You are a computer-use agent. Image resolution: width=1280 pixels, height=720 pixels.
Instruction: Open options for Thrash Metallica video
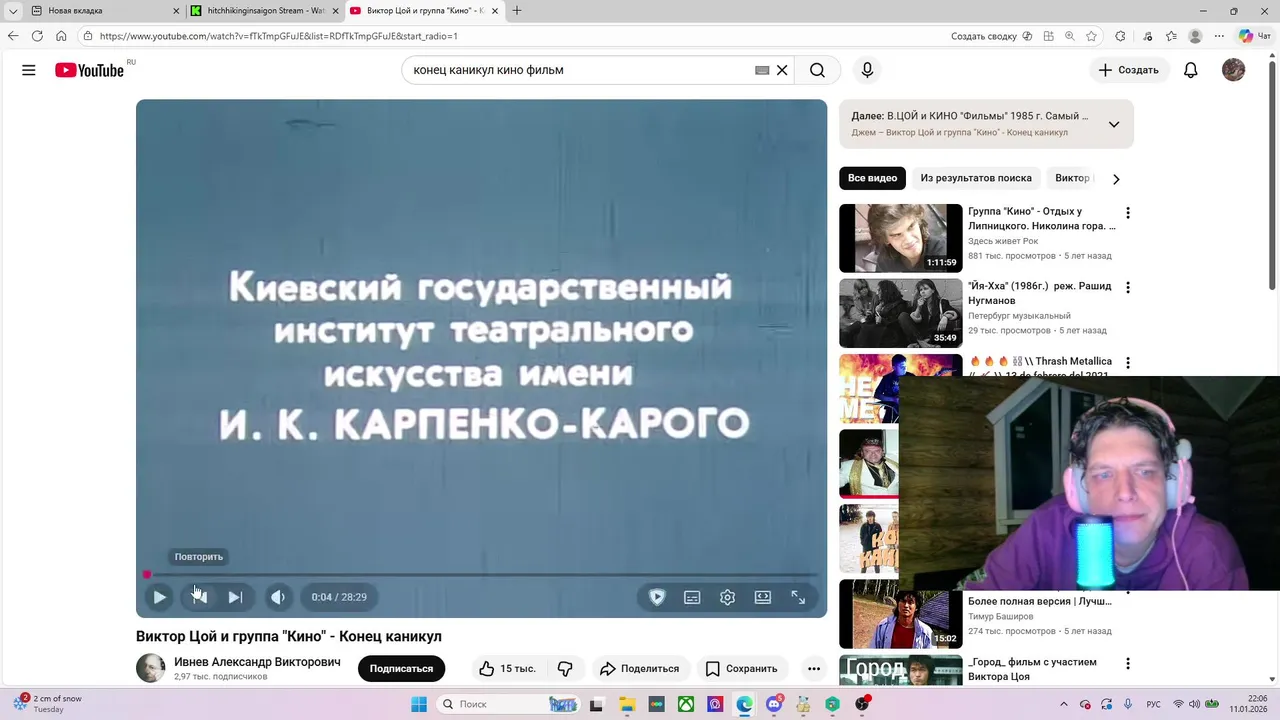1128,363
